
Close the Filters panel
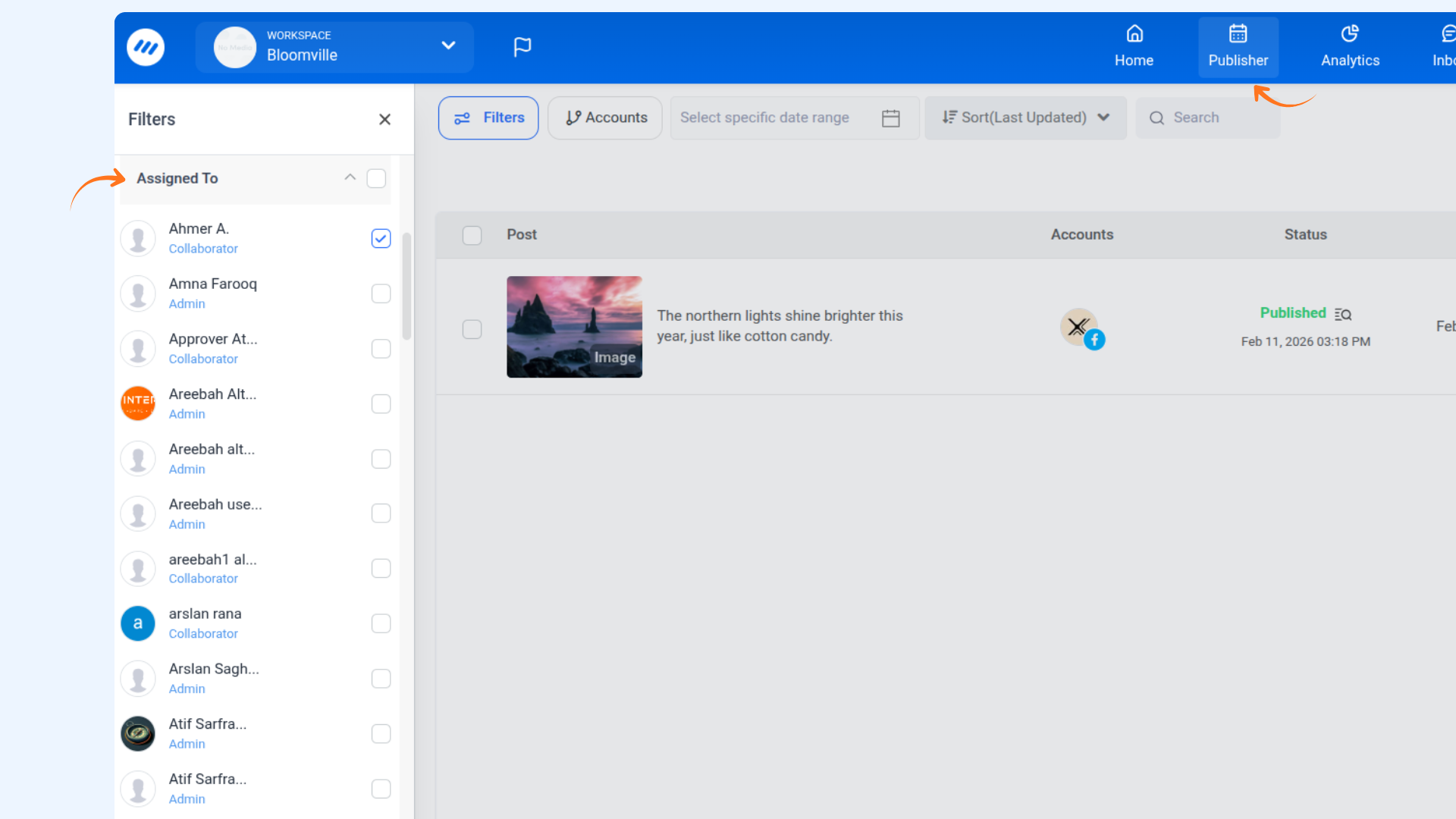click(384, 119)
